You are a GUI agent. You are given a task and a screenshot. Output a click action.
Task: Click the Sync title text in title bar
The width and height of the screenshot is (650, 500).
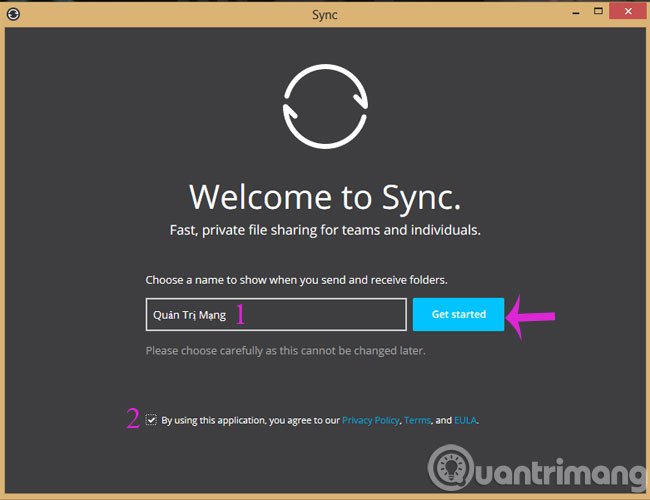(x=325, y=15)
